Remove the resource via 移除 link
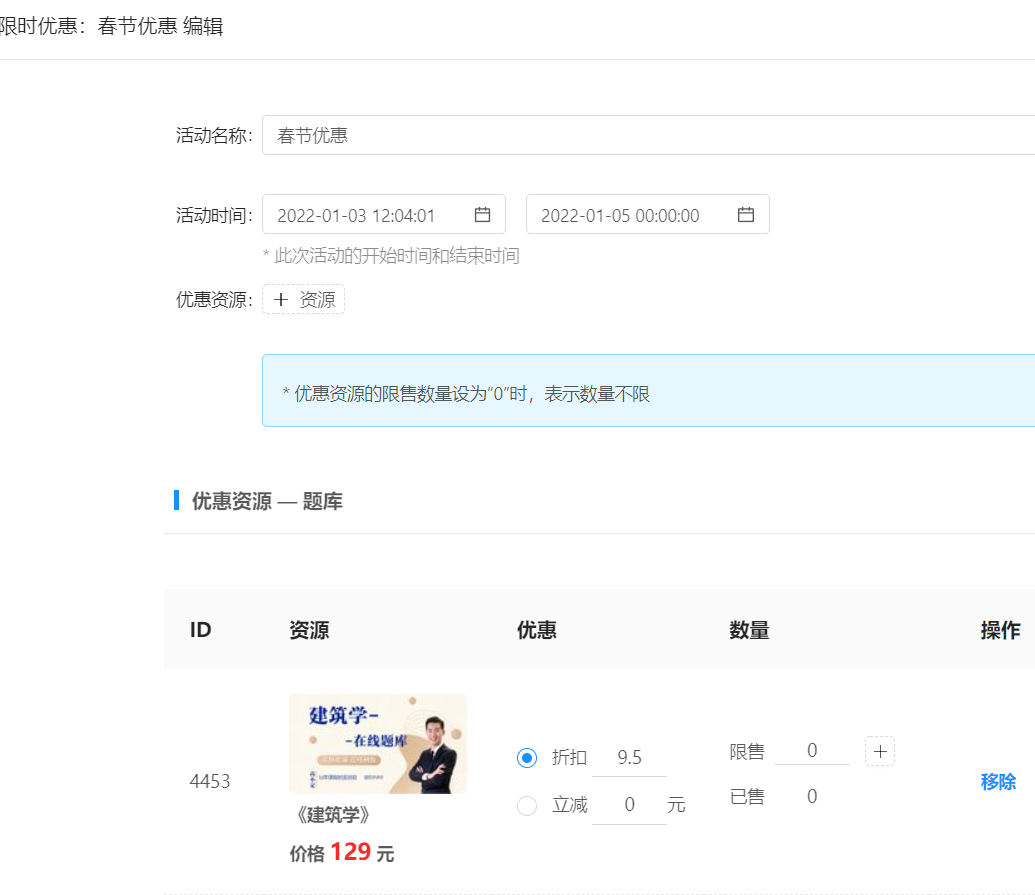 [x=997, y=782]
